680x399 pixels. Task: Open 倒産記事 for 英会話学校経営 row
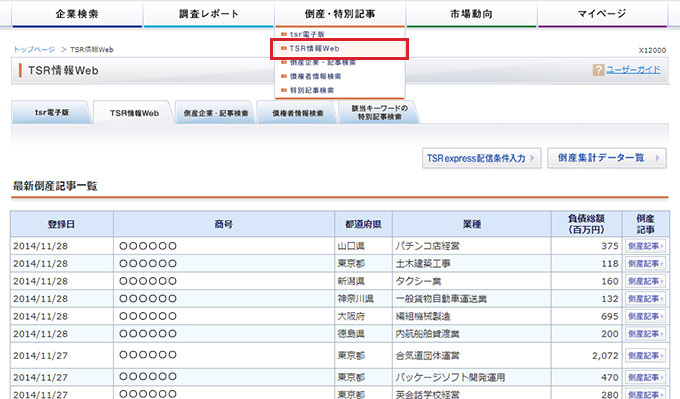point(645,394)
